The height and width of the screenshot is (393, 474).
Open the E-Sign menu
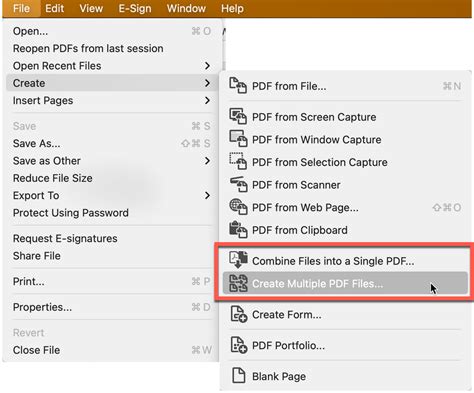point(135,8)
